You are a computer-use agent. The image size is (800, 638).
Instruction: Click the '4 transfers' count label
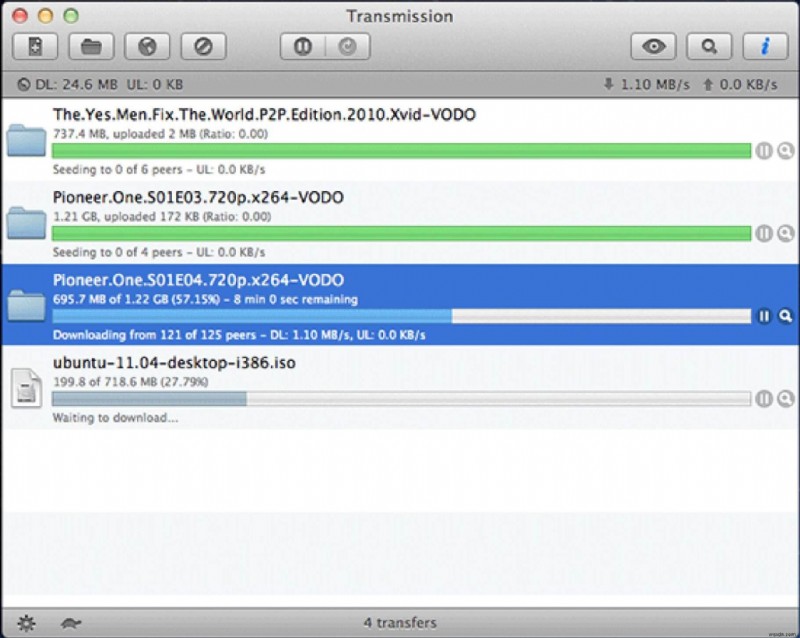400,623
